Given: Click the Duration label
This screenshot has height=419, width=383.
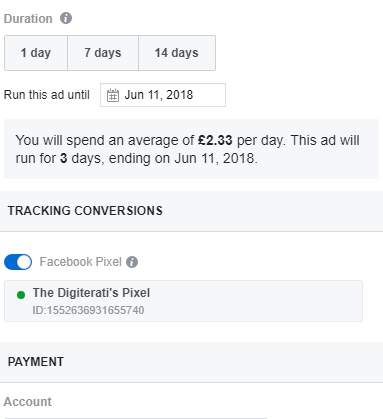Looking at the screenshot, I should (x=28, y=19).
